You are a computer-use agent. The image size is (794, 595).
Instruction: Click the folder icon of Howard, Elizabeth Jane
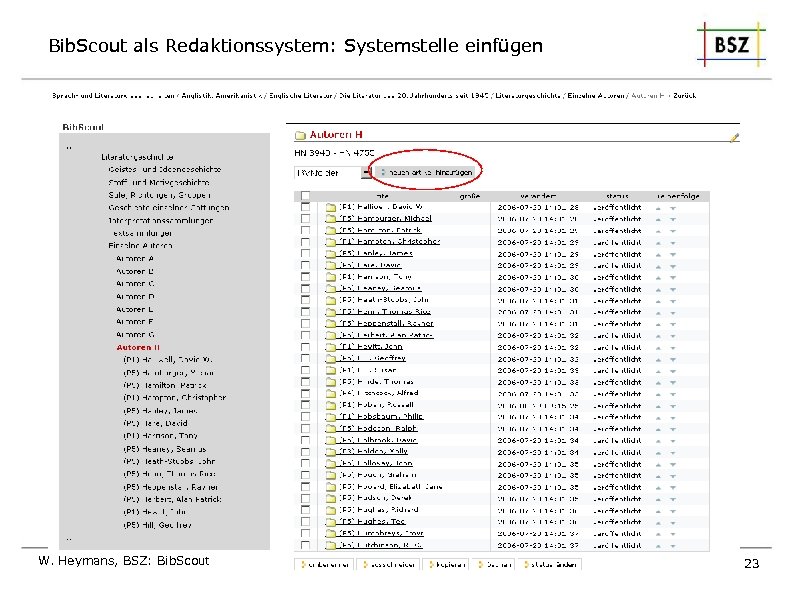click(331, 487)
